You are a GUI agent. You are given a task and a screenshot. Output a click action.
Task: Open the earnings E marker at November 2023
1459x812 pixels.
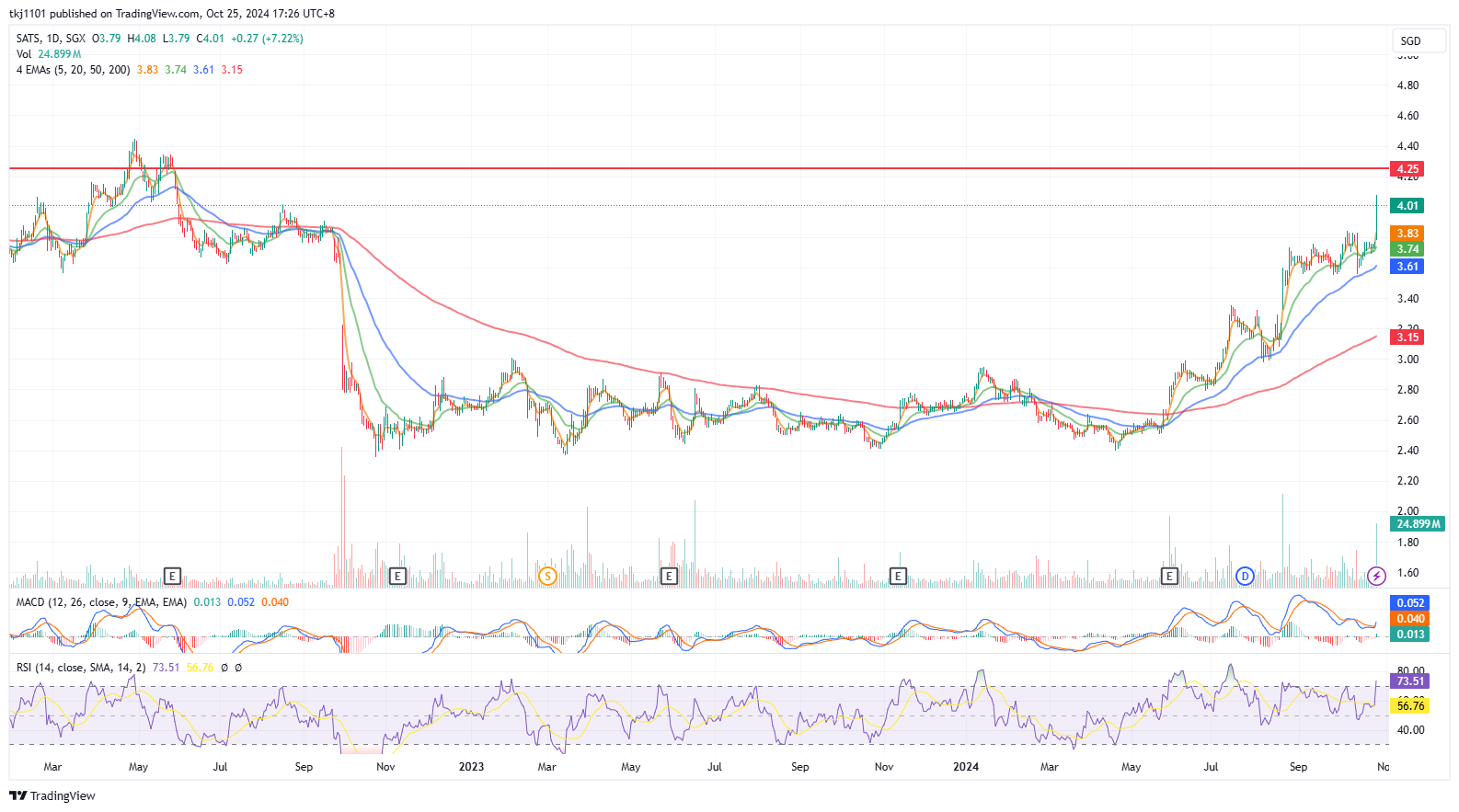pyautogui.click(x=898, y=576)
